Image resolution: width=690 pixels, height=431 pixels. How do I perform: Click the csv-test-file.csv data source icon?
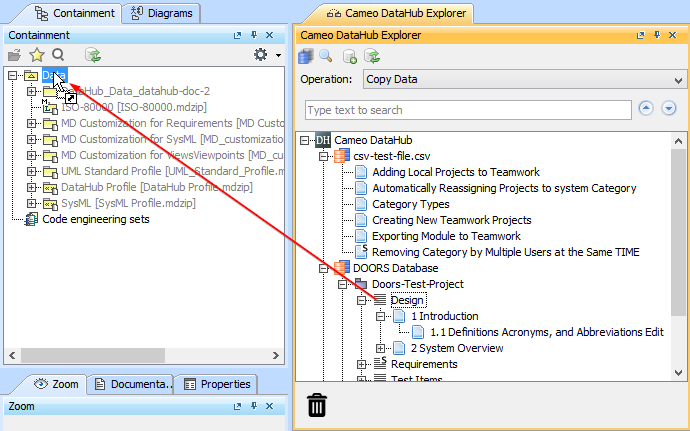[x=342, y=156]
